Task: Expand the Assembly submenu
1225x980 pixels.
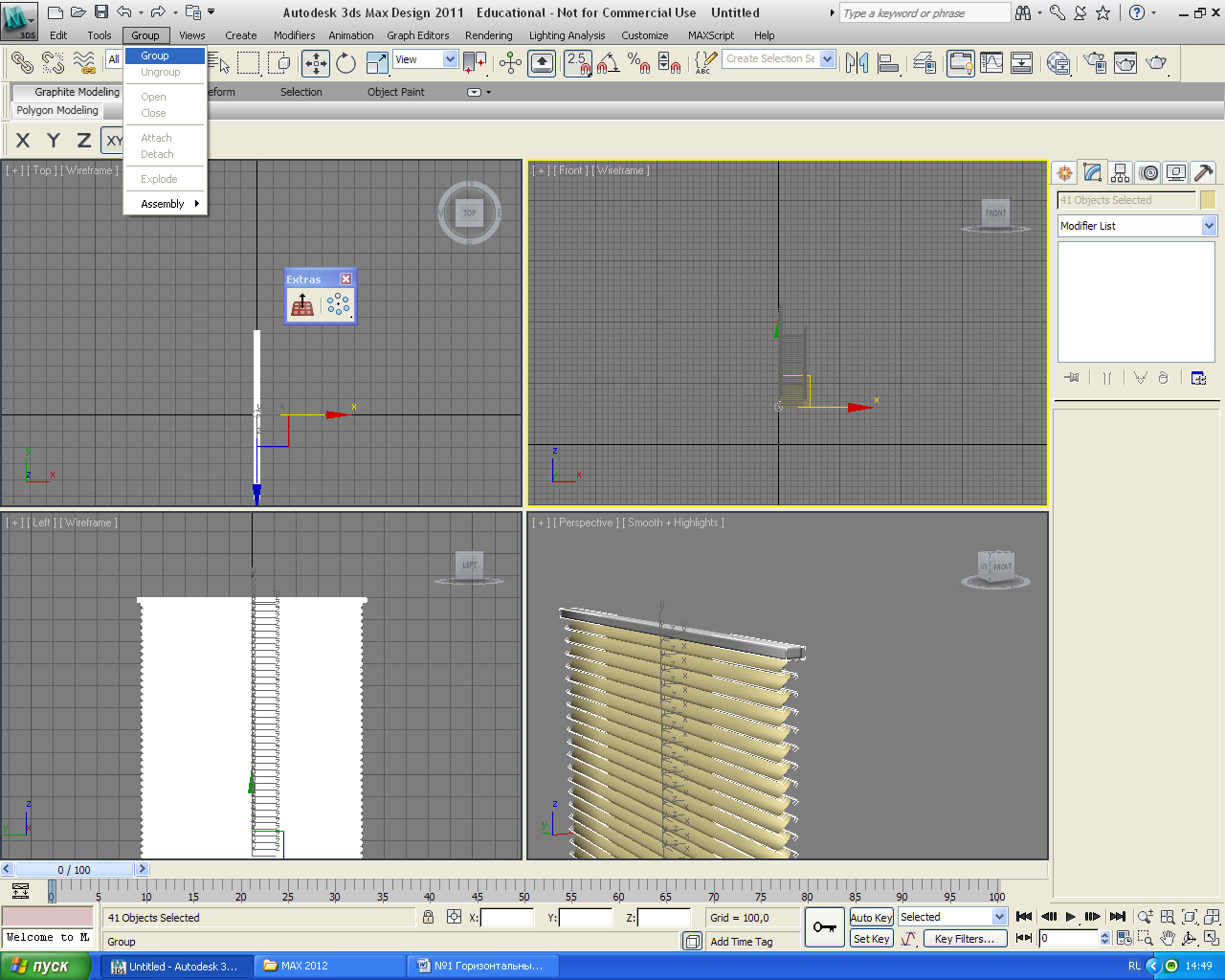Action: click(166, 204)
